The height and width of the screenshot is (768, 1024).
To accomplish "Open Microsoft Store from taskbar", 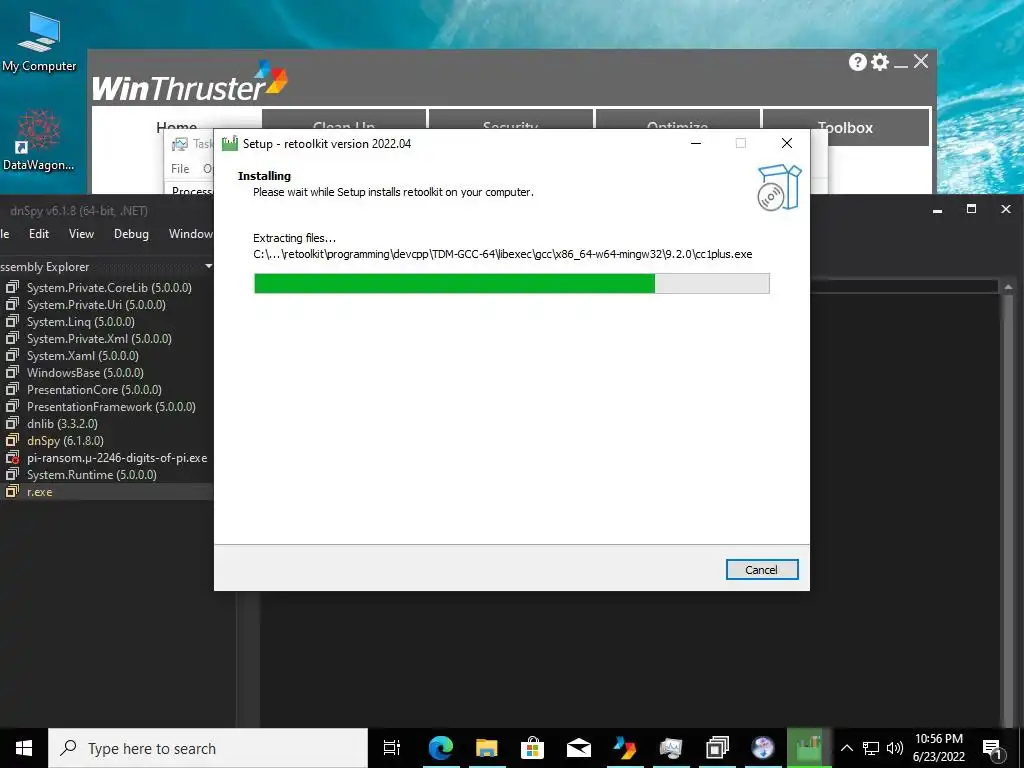I will point(533,748).
